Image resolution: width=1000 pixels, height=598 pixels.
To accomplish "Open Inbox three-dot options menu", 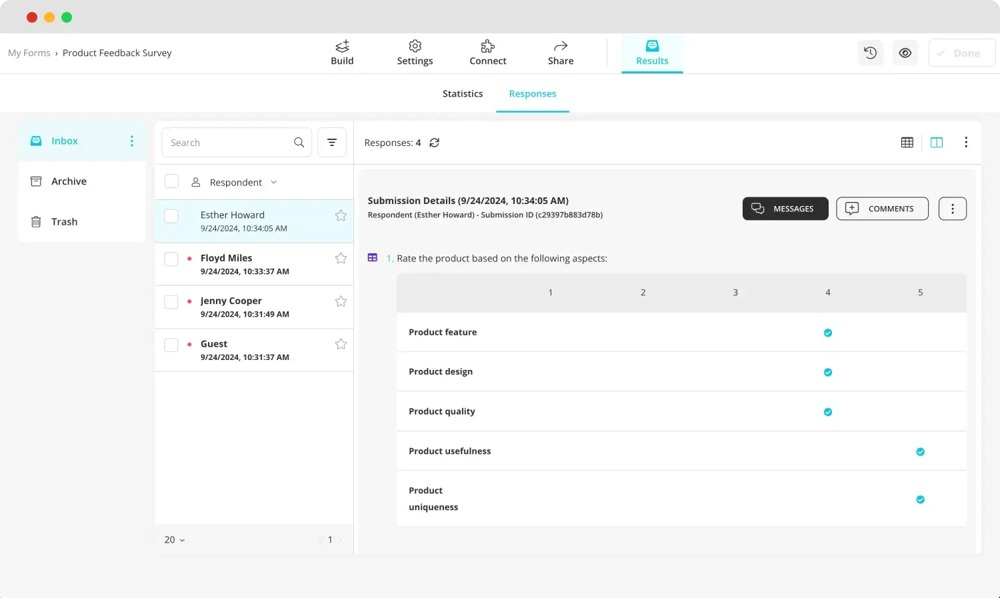I will (132, 141).
